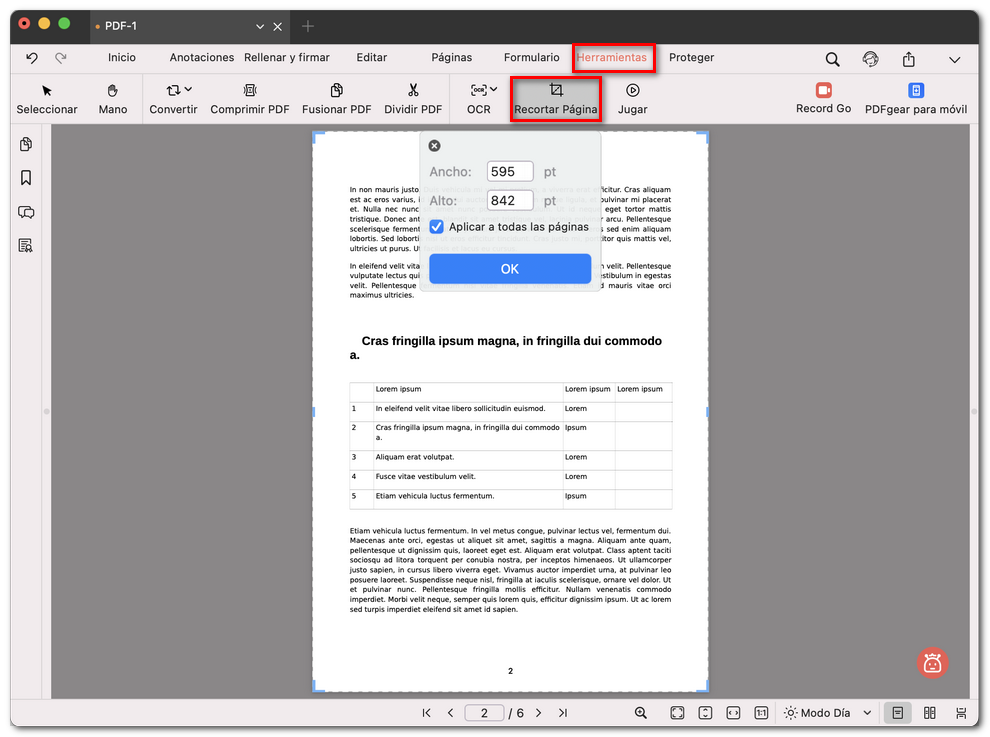Open the page thumbnails panel
Viewport: 990px width, 737px height.
[25, 144]
